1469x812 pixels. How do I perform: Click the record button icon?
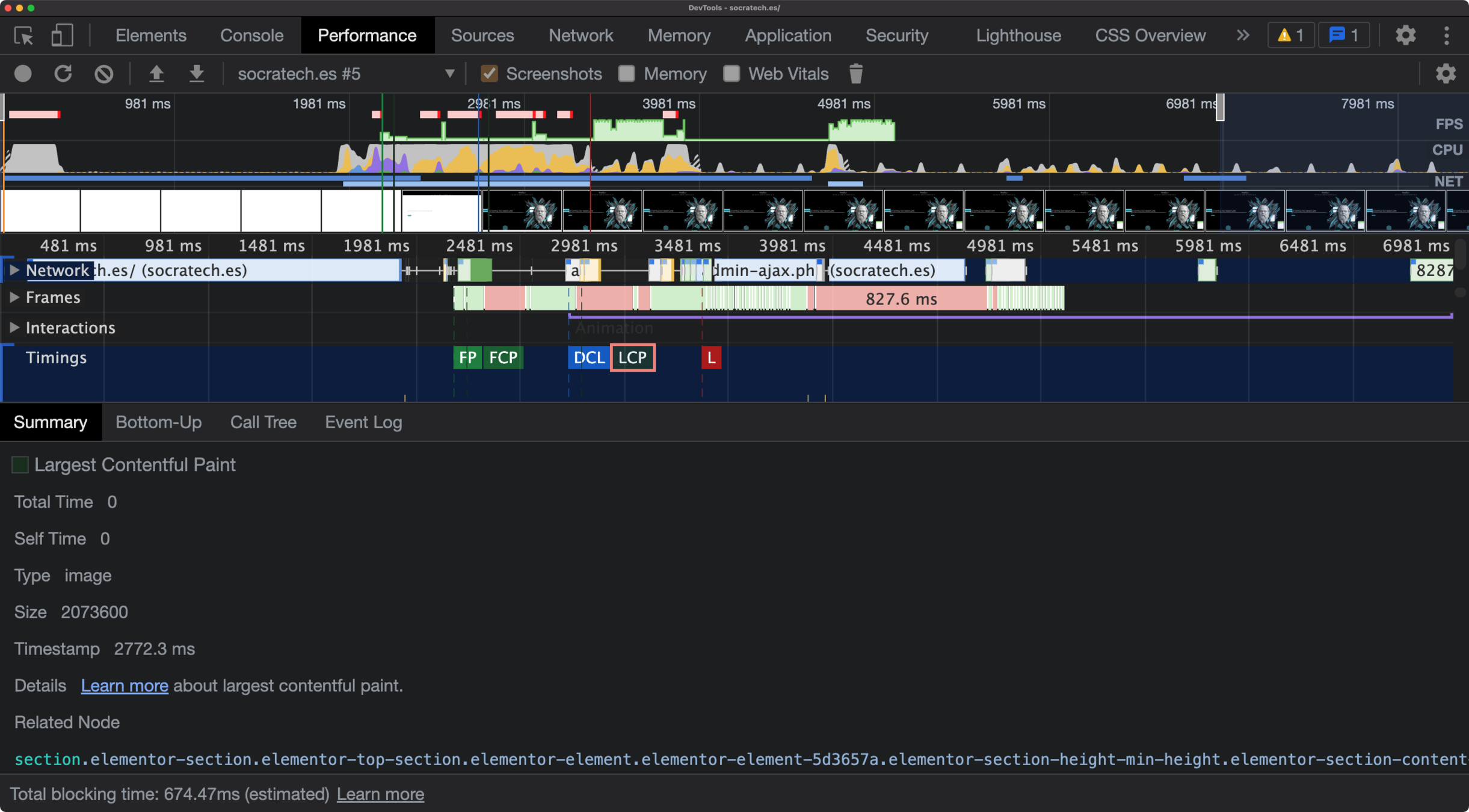point(23,74)
